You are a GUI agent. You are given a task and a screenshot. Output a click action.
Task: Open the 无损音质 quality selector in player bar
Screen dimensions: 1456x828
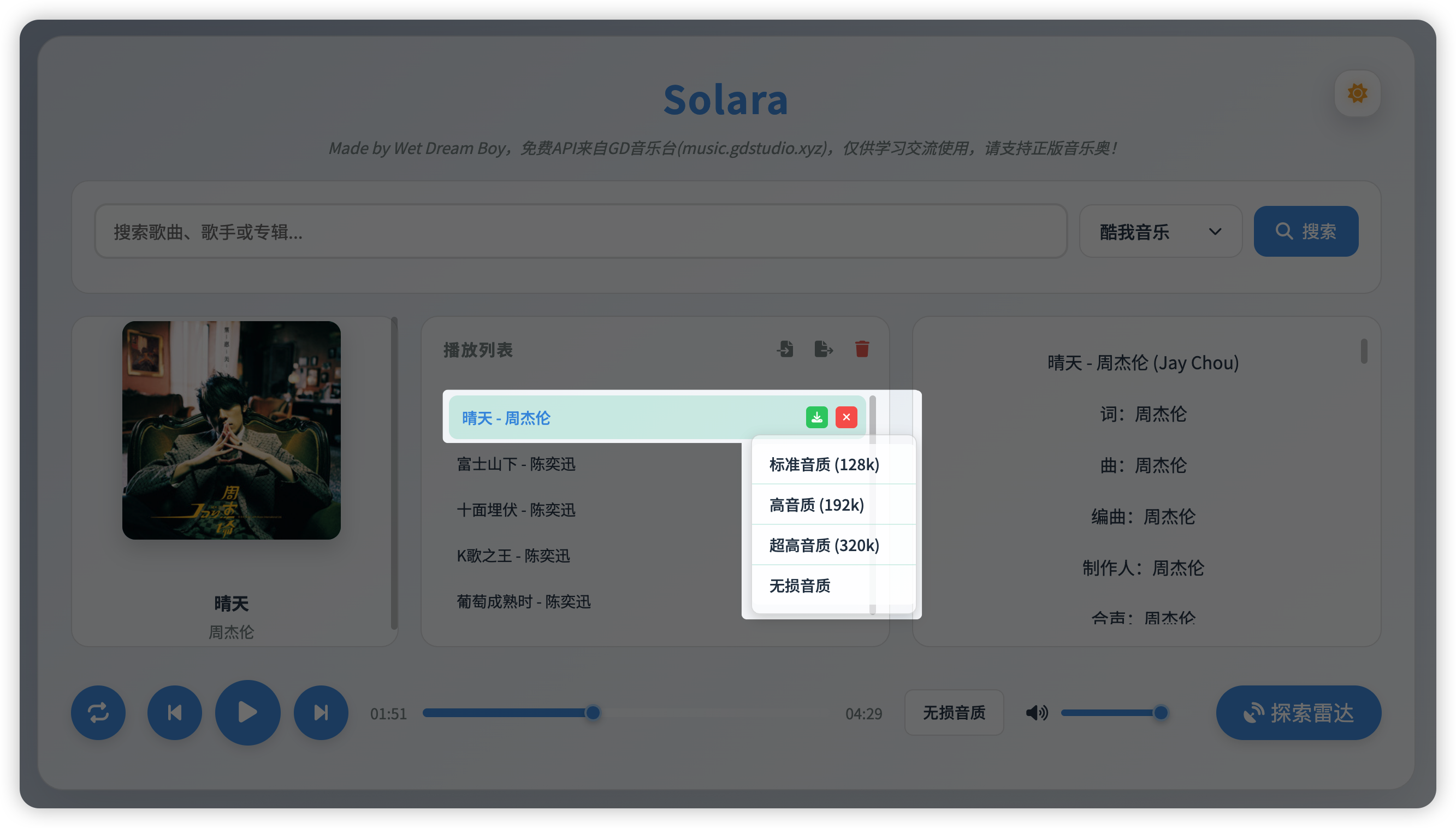(954, 713)
